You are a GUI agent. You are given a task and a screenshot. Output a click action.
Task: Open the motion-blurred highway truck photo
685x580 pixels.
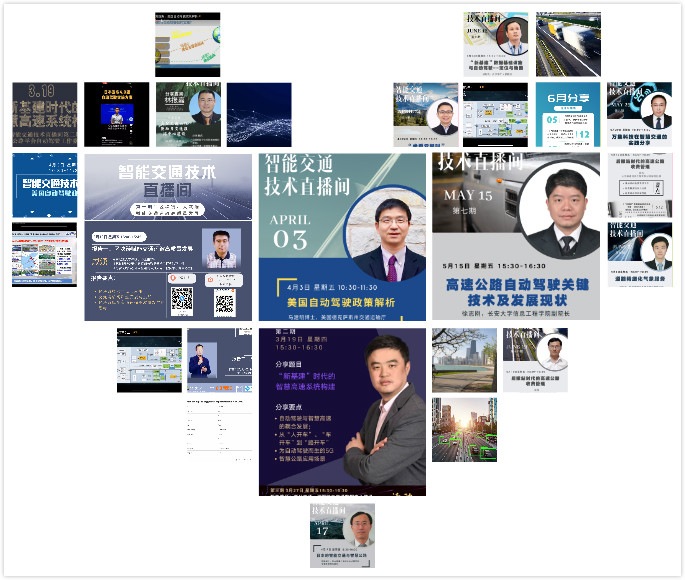pos(568,45)
